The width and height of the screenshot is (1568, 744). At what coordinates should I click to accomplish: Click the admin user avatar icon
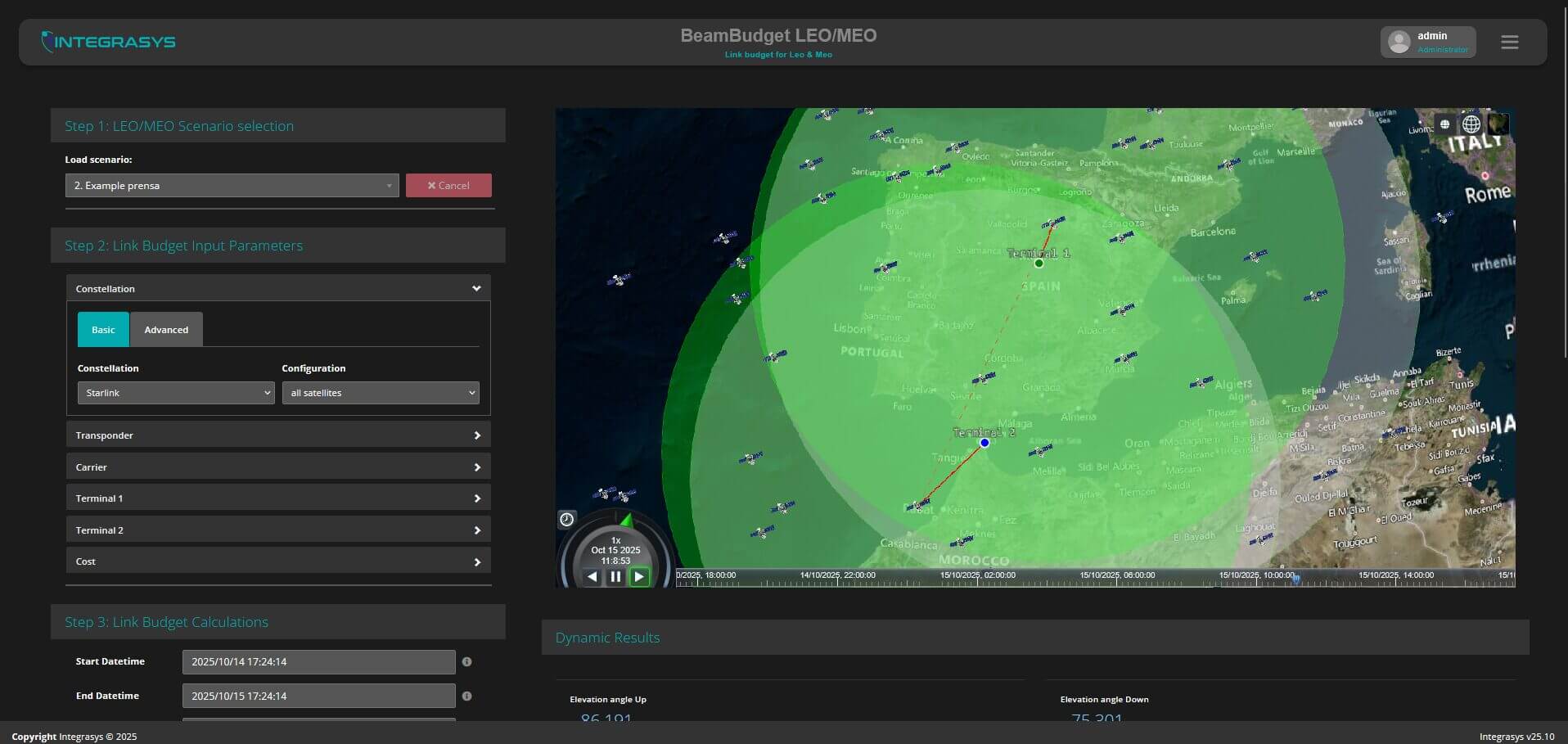(x=1399, y=42)
